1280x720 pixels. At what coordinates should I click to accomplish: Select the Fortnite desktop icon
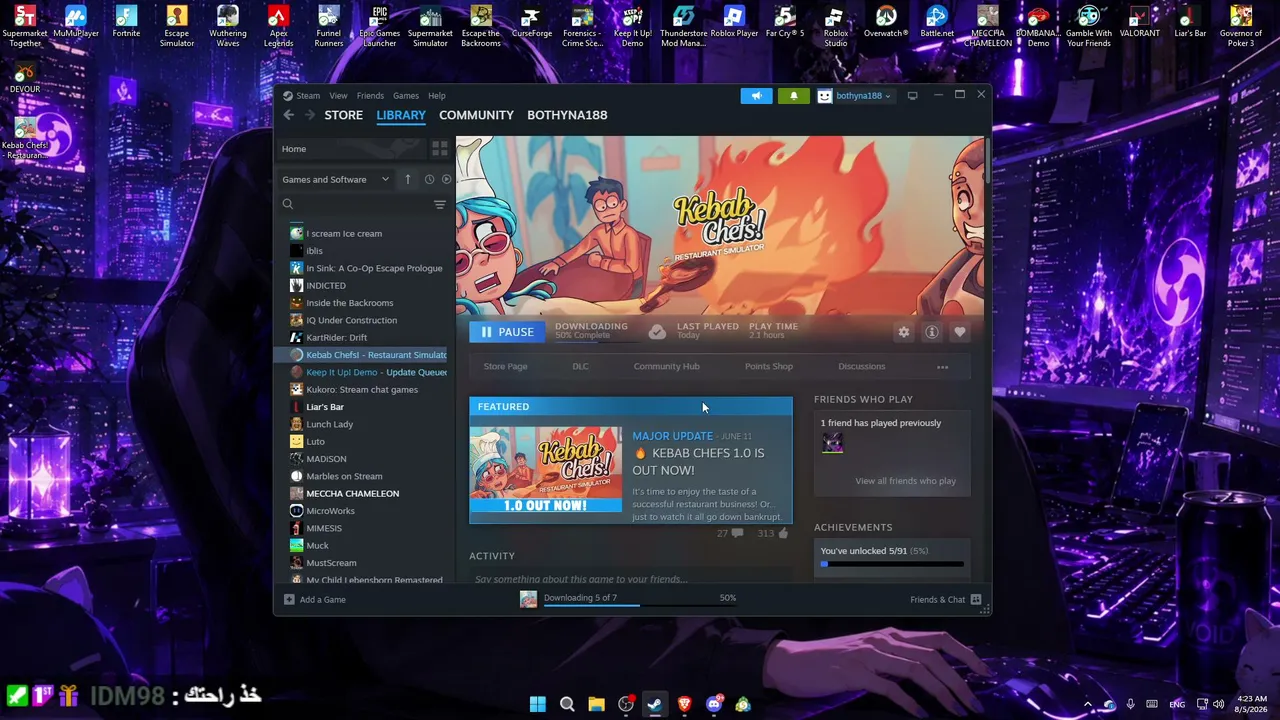pyautogui.click(x=126, y=22)
